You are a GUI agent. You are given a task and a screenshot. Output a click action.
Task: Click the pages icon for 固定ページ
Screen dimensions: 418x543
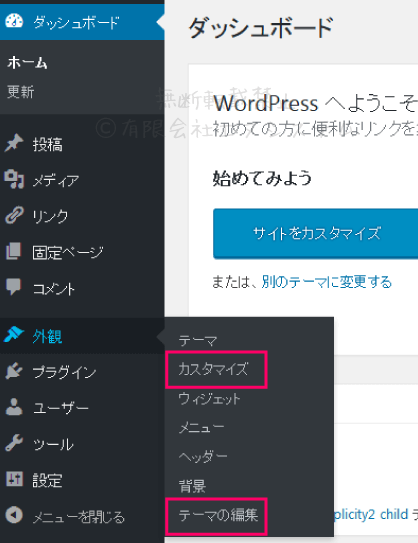[14, 251]
